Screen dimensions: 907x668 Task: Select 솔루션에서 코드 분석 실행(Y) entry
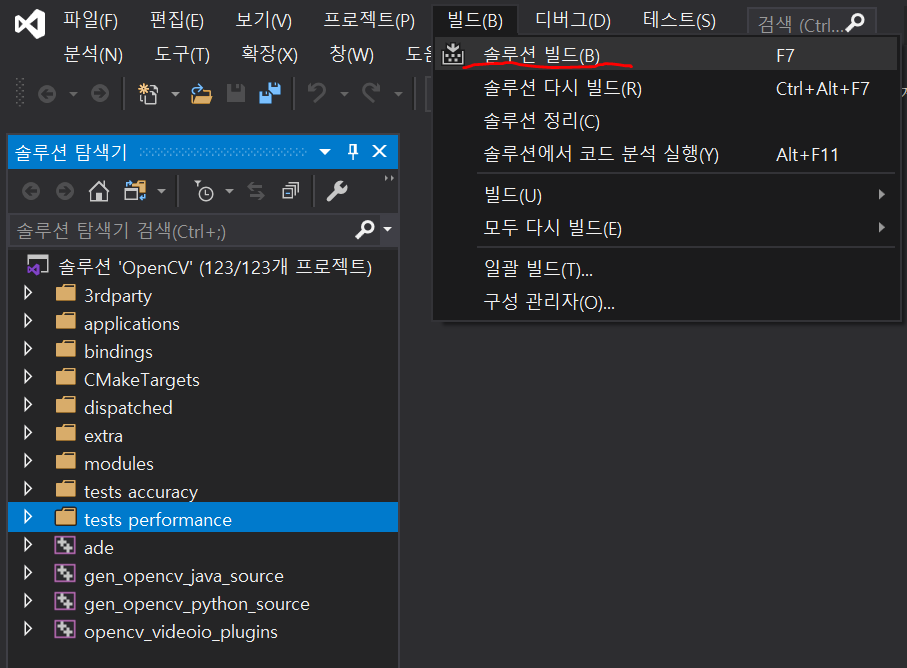pyautogui.click(x=666, y=154)
